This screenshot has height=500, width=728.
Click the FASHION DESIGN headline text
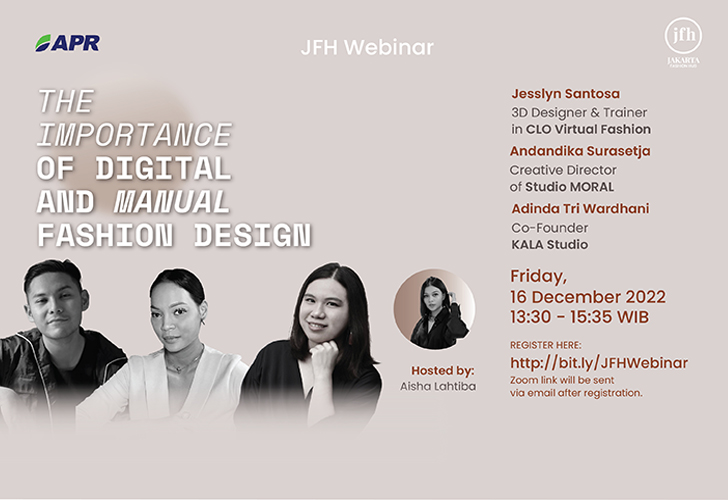(174, 235)
